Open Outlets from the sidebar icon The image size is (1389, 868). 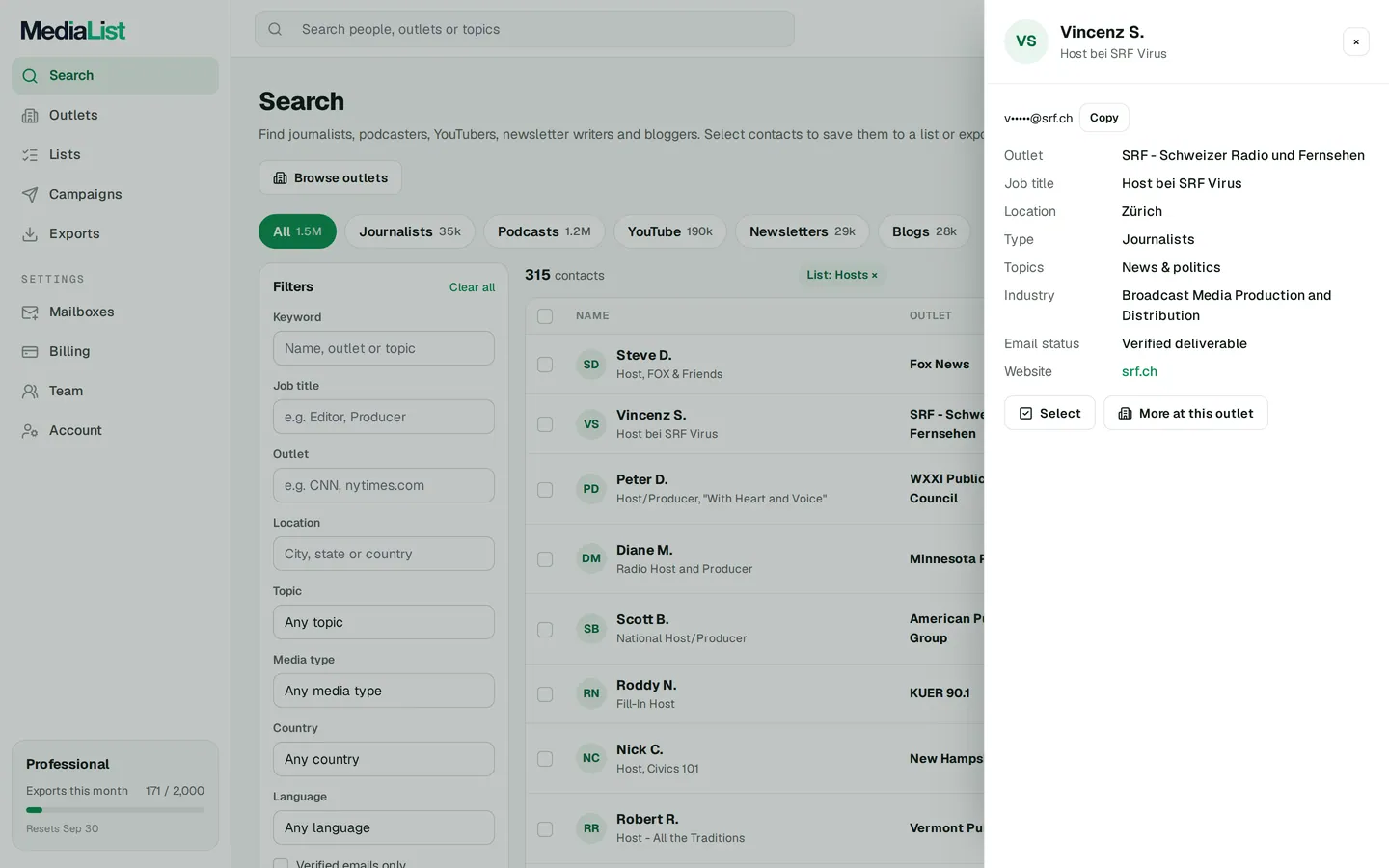[30, 115]
